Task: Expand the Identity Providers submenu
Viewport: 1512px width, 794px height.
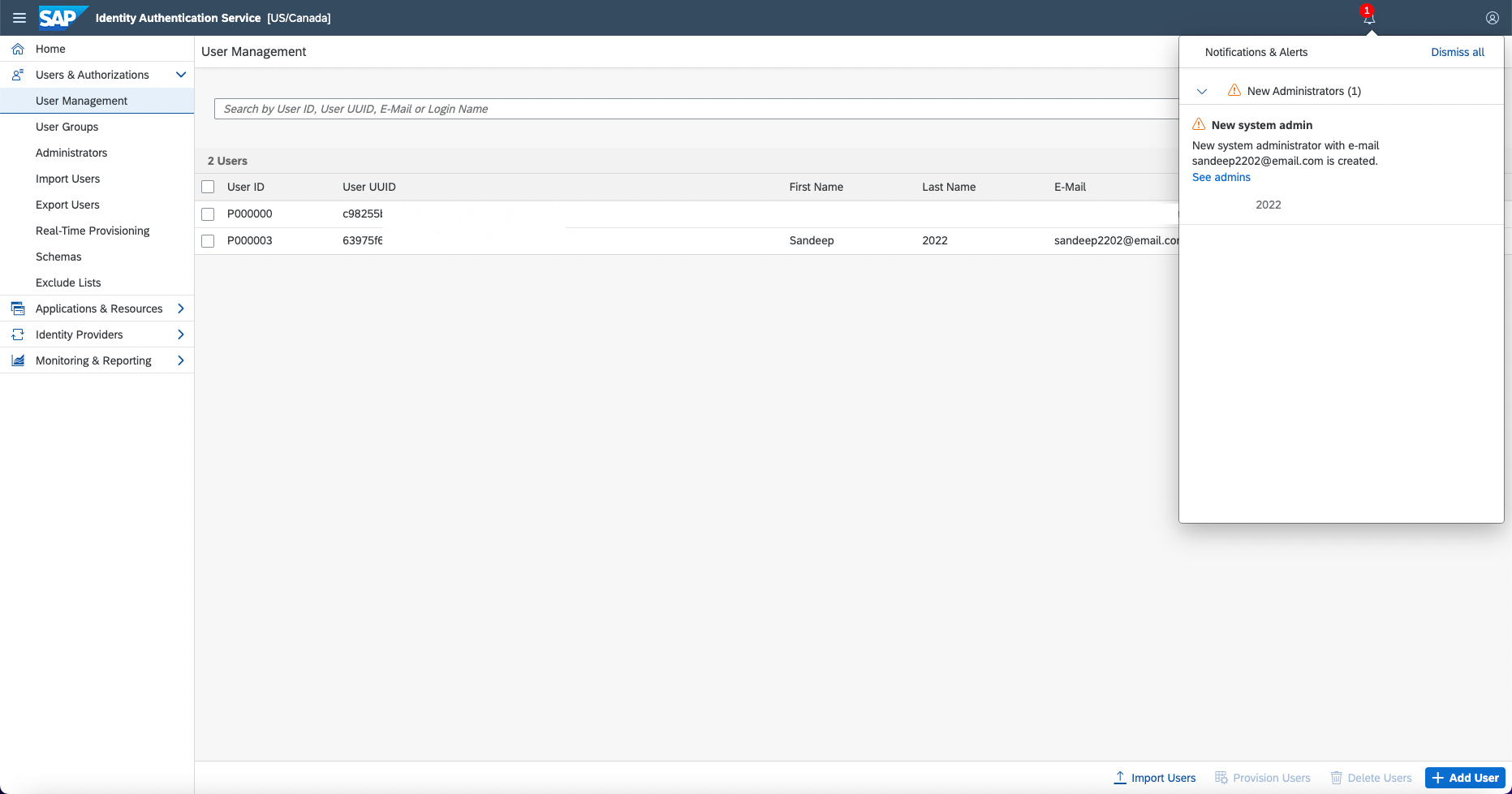Action: click(x=181, y=334)
